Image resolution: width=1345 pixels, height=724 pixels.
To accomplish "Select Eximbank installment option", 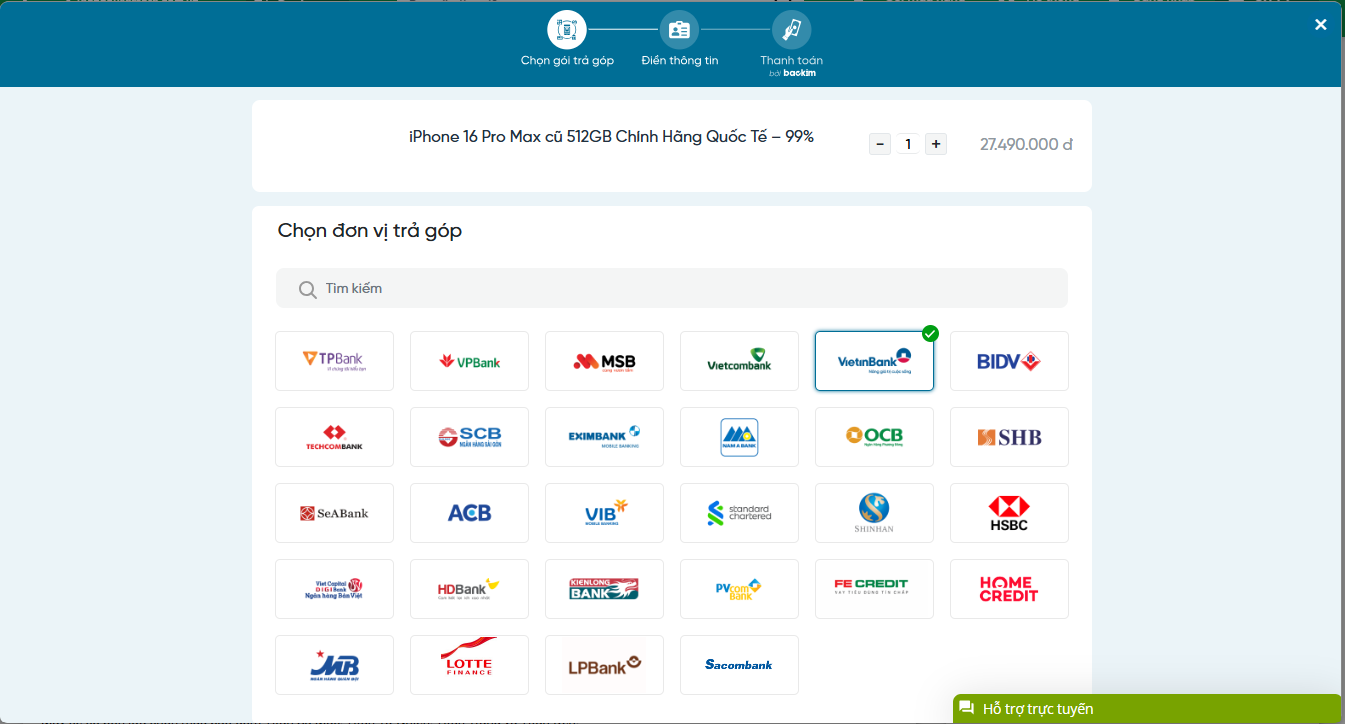I will [604, 437].
